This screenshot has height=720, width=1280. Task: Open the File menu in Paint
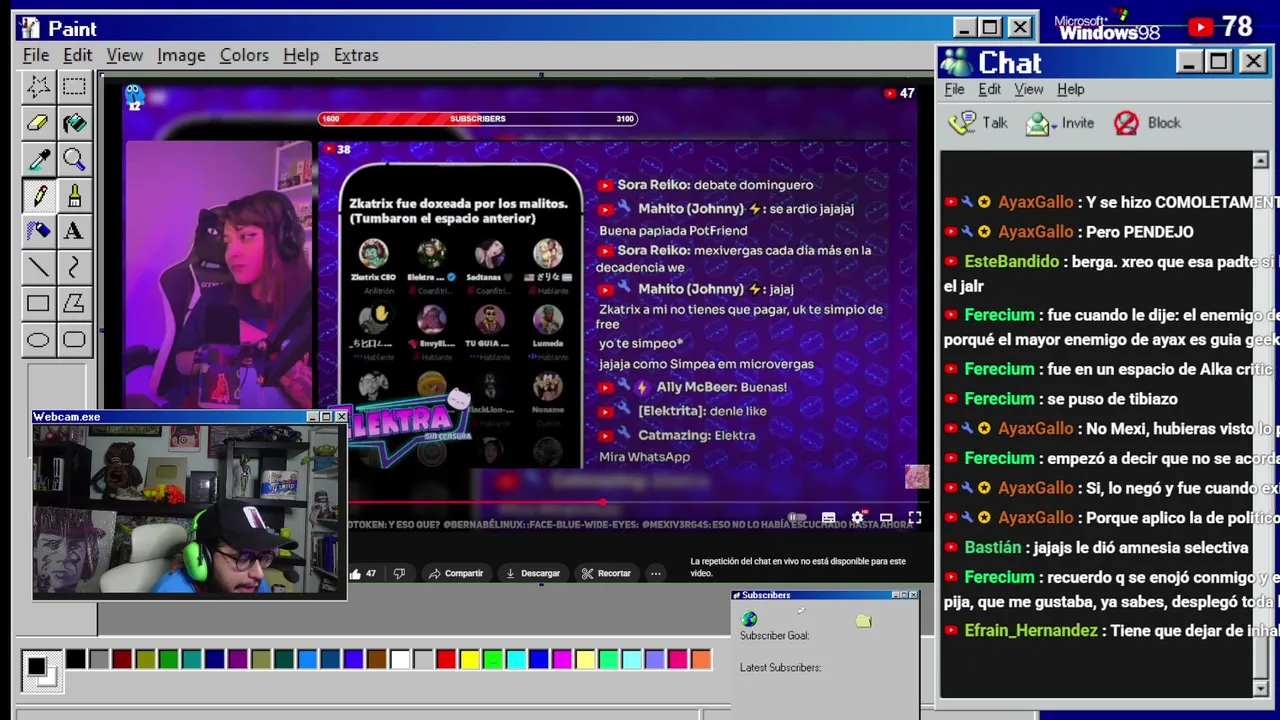[x=36, y=55]
